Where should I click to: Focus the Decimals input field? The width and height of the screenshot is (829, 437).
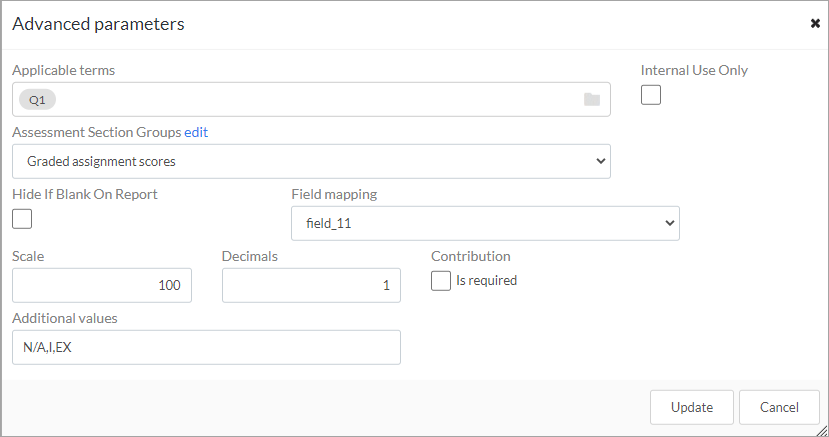(x=311, y=285)
